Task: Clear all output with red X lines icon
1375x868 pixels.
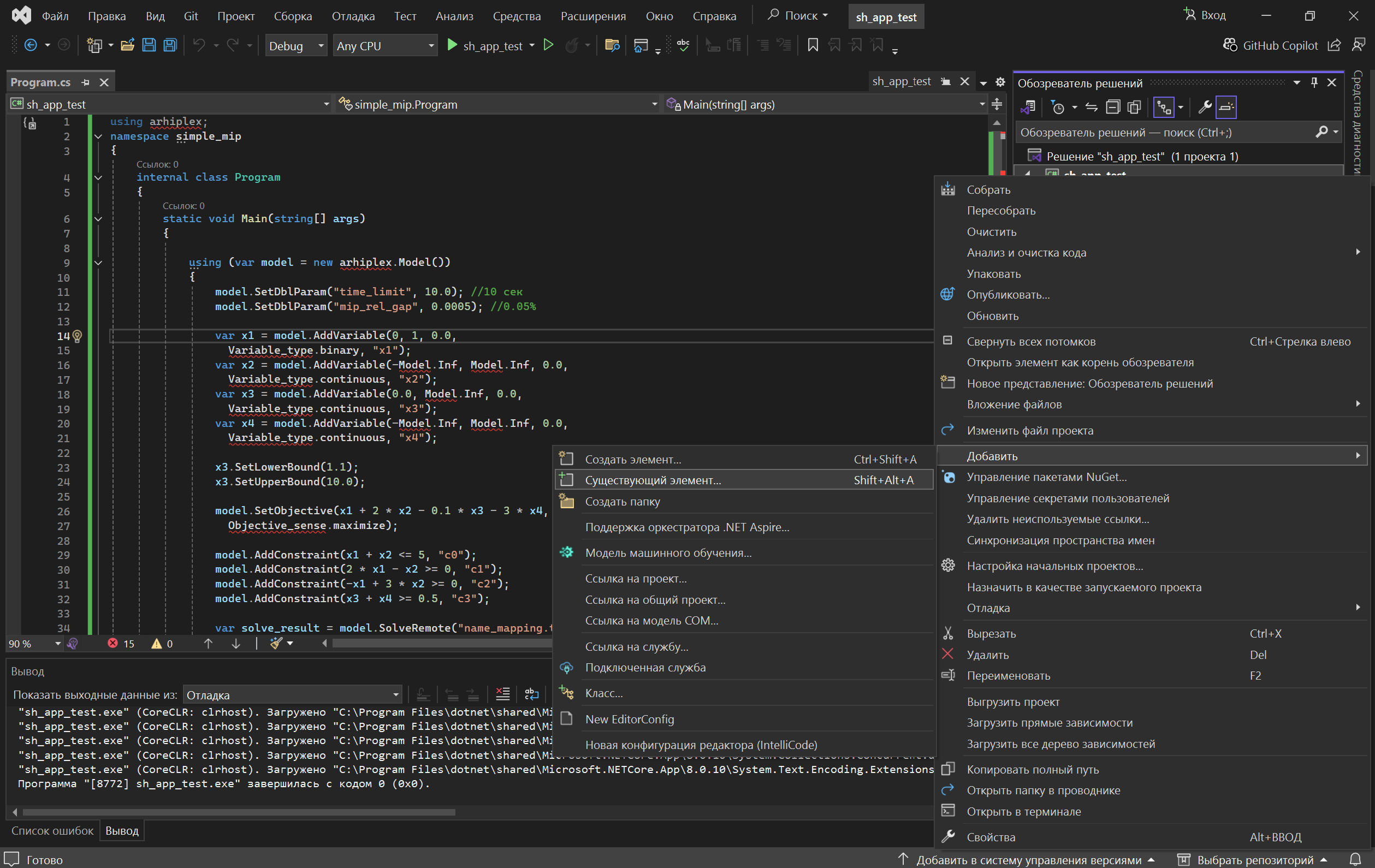Action: pyautogui.click(x=502, y=694)
